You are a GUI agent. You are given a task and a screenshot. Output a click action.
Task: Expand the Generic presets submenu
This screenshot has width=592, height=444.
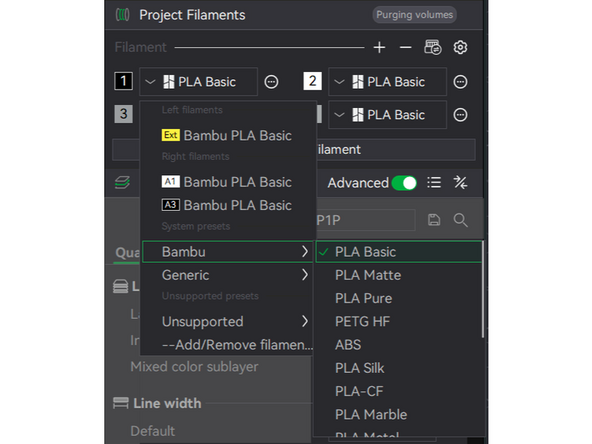228,275
